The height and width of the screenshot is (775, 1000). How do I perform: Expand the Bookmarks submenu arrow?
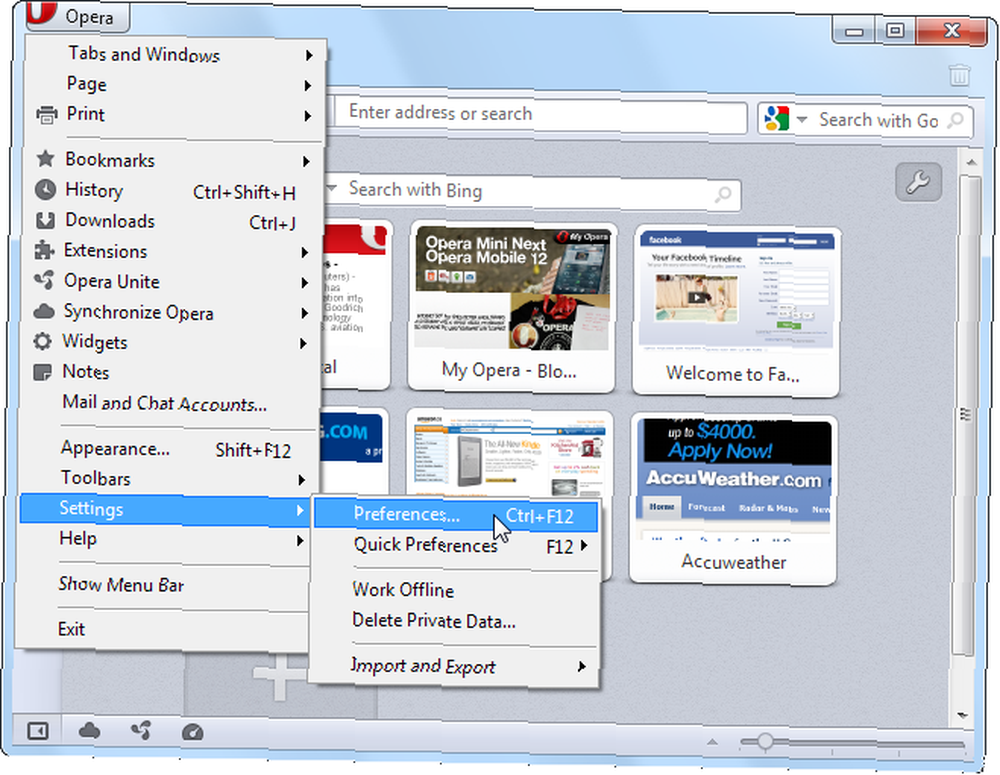[x=307, y=161]
